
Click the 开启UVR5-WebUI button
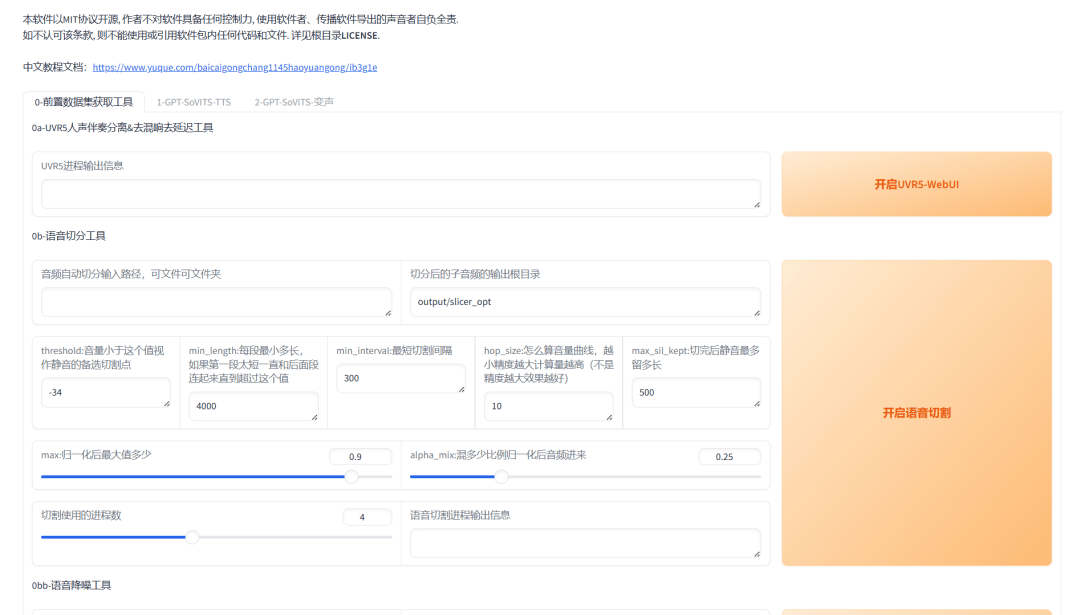point(916,184)
